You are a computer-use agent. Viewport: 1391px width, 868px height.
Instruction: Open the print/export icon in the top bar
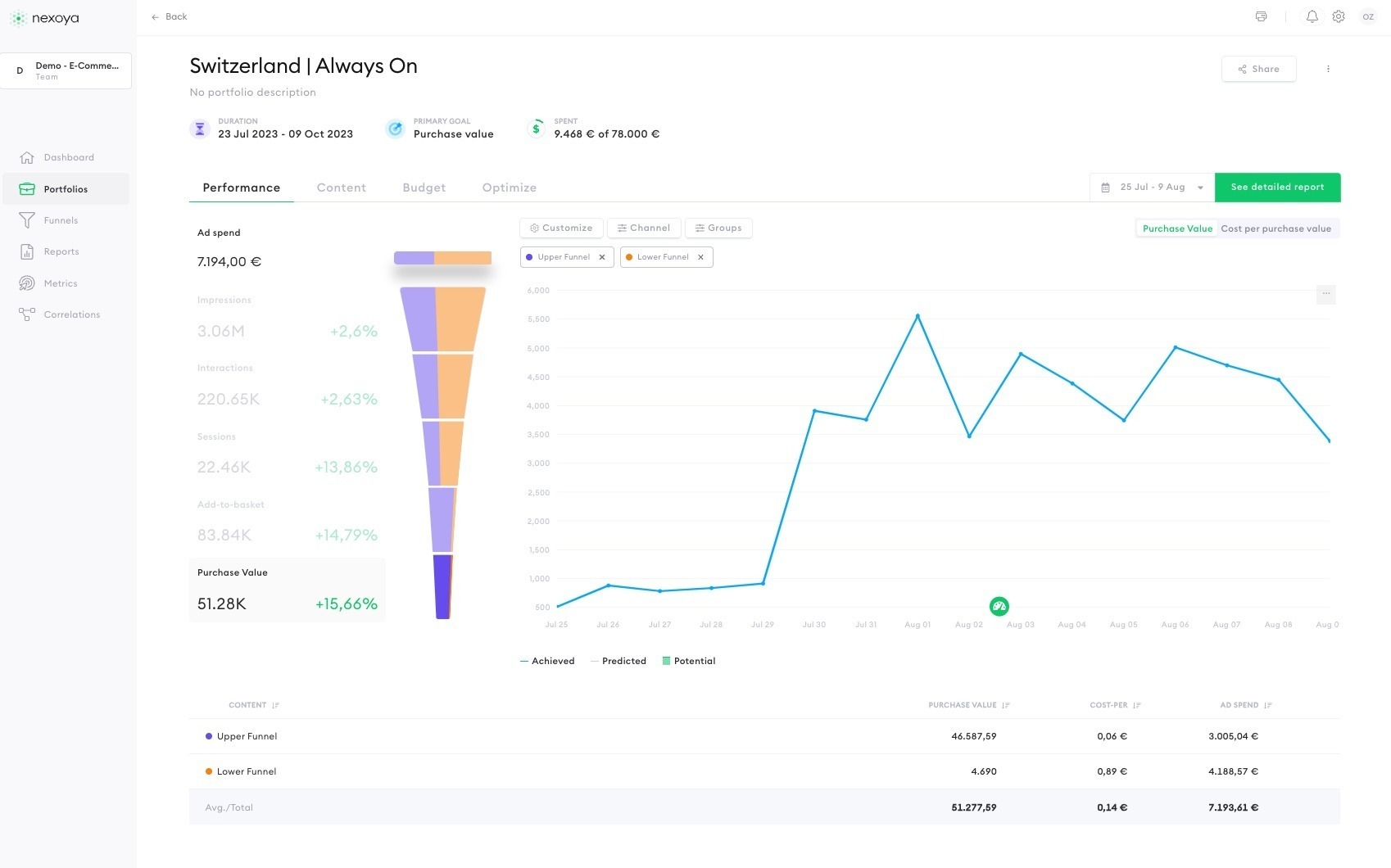(x=1262, y=16)
